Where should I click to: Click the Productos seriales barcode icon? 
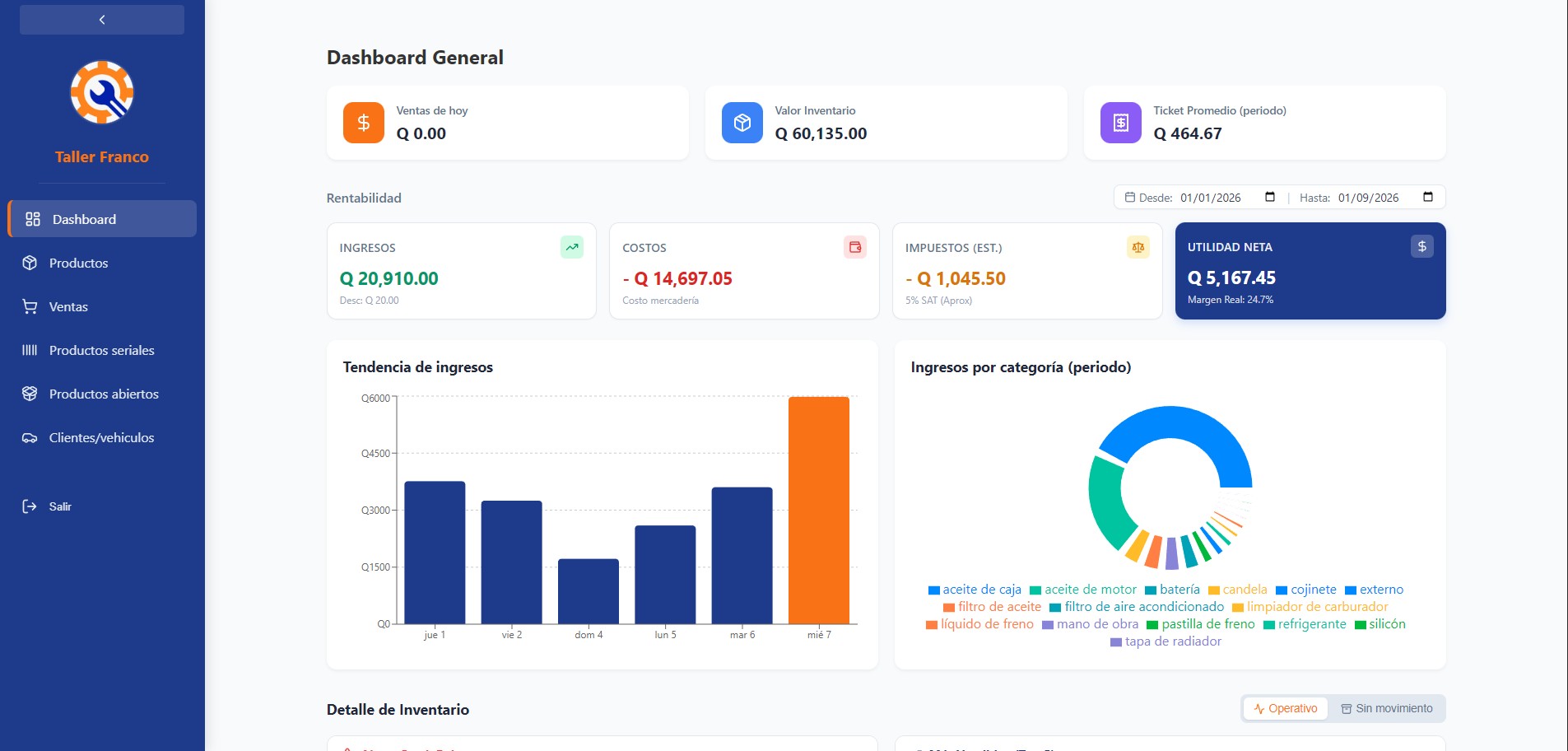click(x=30, y=350)
